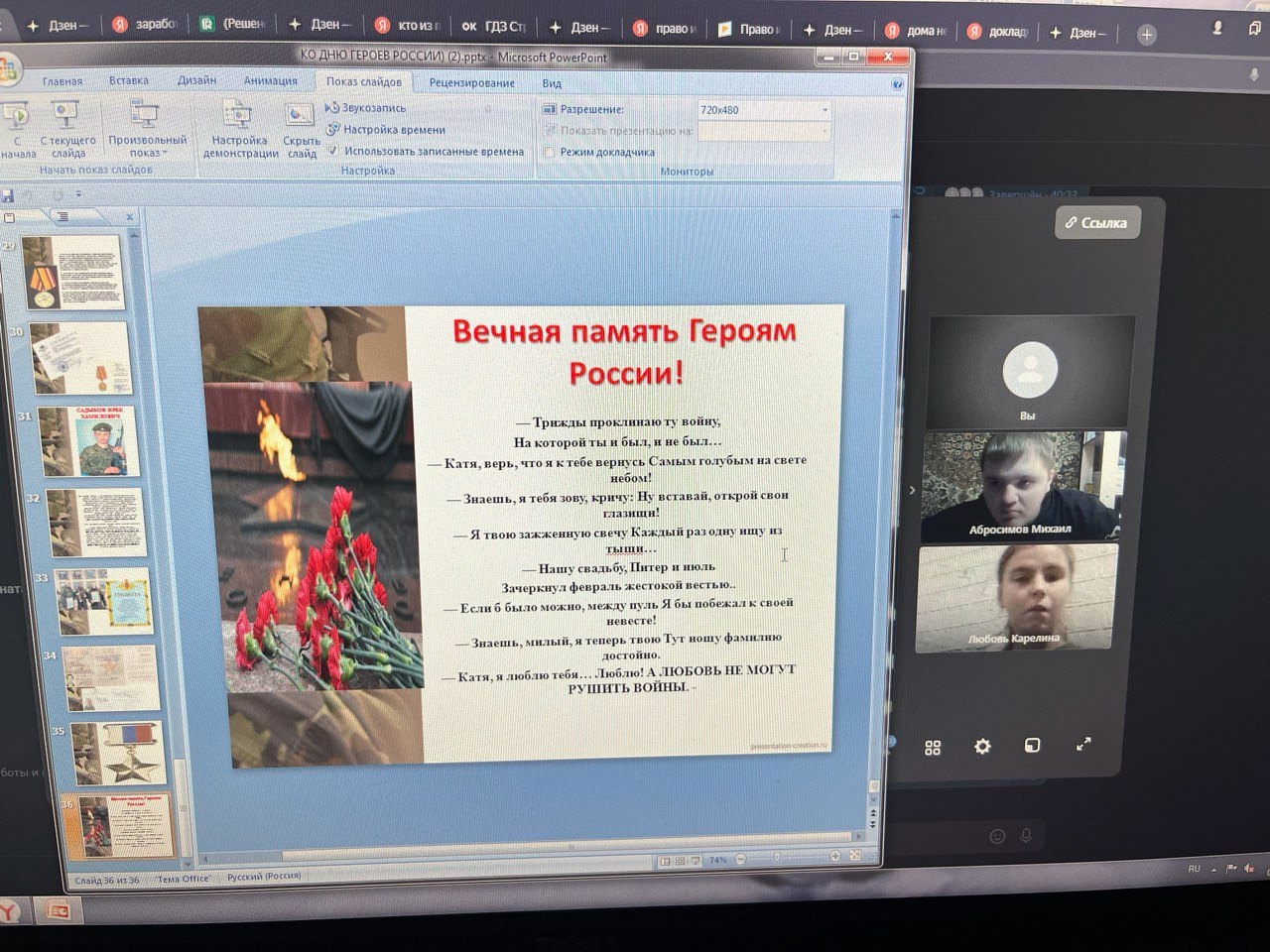The height and width of the screenshot is (952, 1270).
Task: Toggle Режим докладчика checkbox
Action: [549, 152]
